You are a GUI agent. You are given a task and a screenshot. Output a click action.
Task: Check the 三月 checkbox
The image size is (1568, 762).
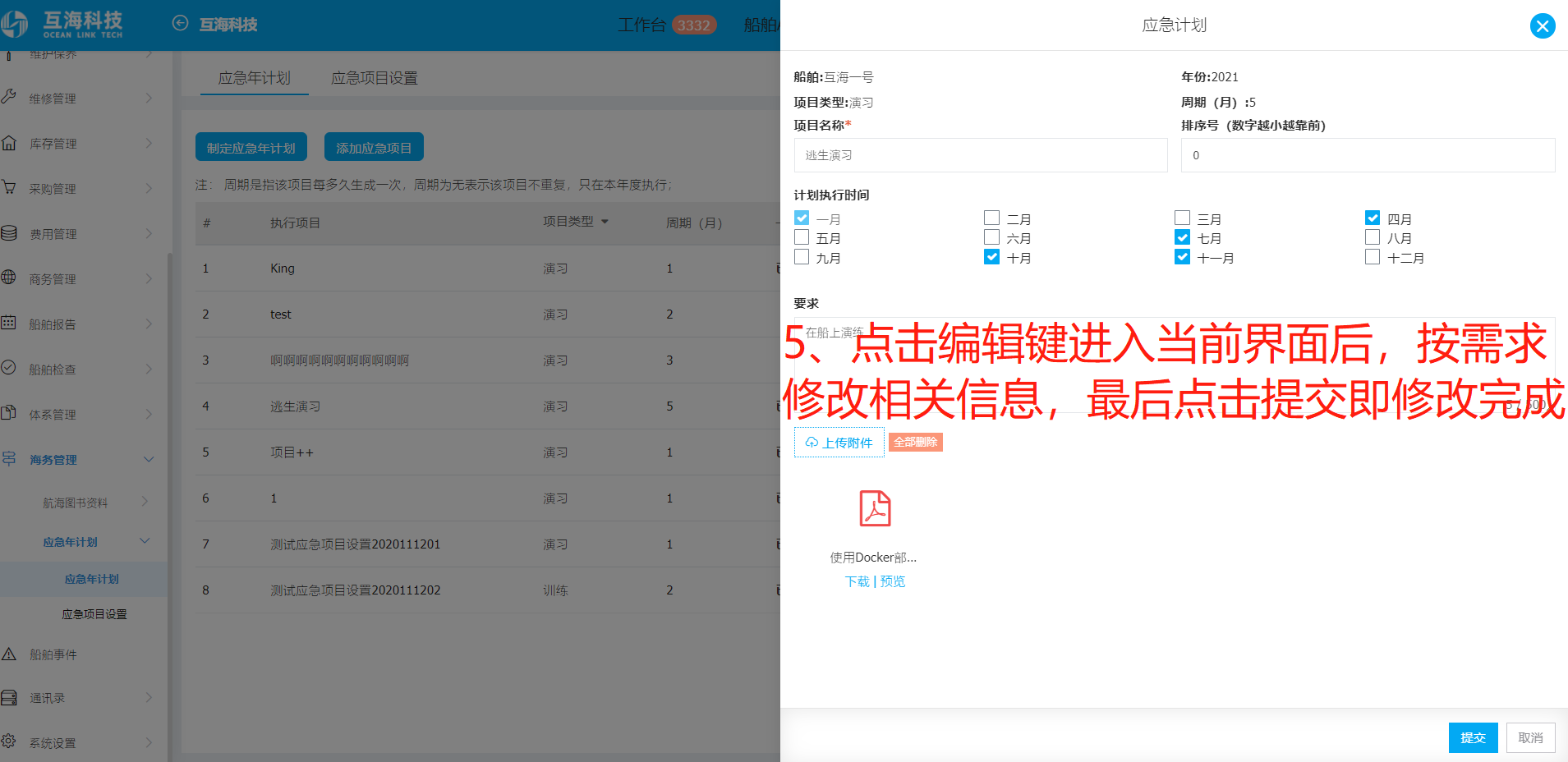(1183, 218)
